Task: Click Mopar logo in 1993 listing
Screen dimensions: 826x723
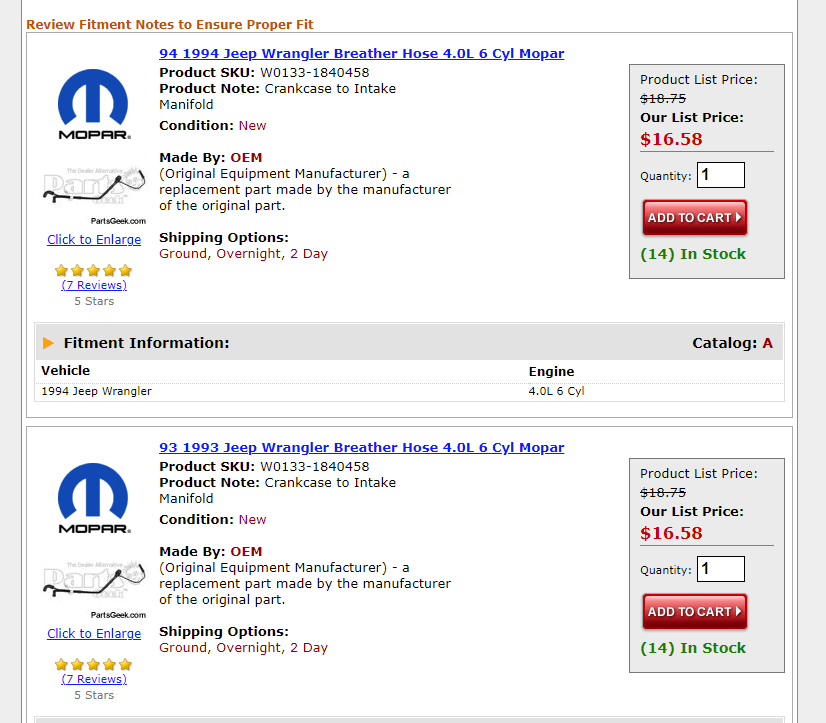Action: [93, 498]
